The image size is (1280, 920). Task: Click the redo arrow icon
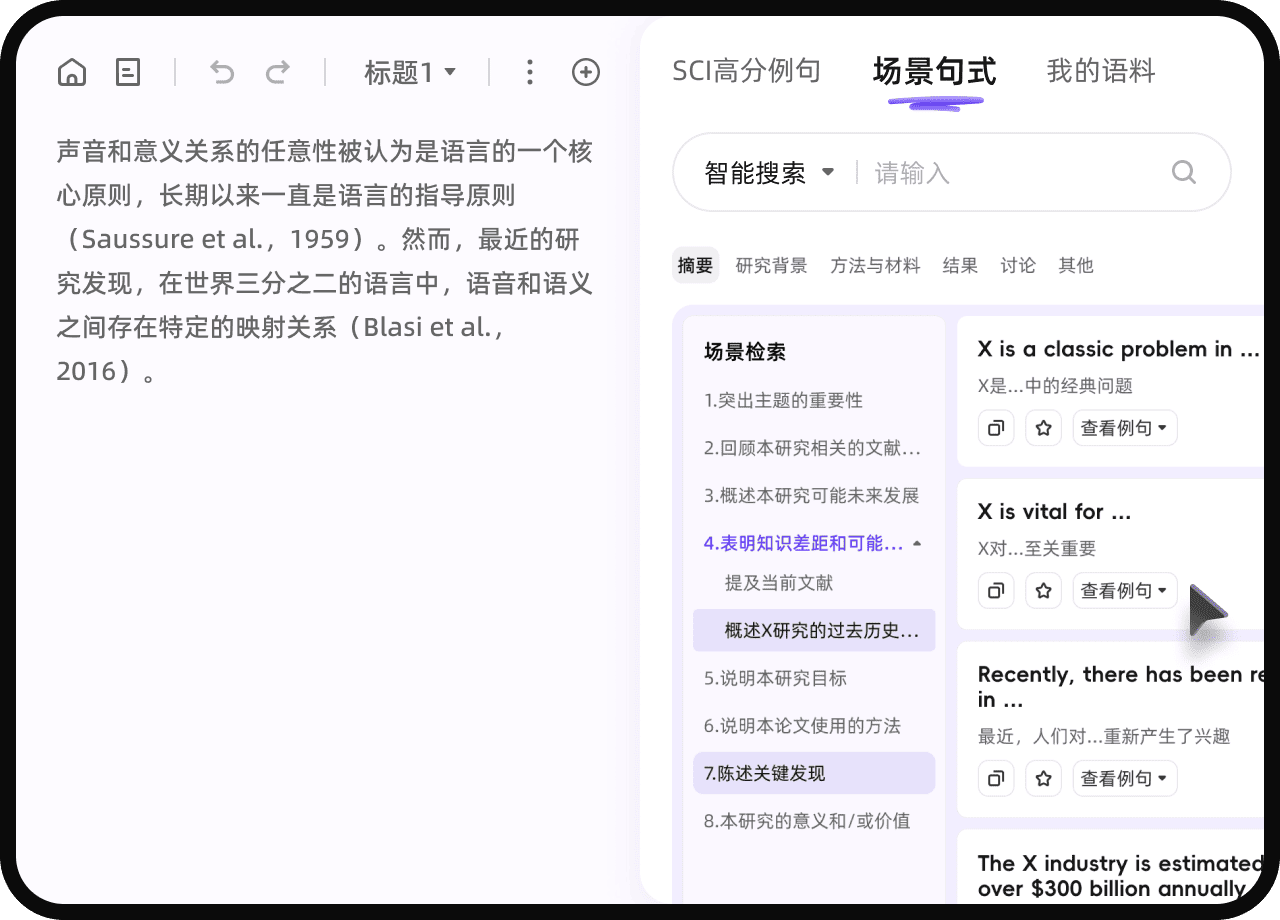click(278, 72)
